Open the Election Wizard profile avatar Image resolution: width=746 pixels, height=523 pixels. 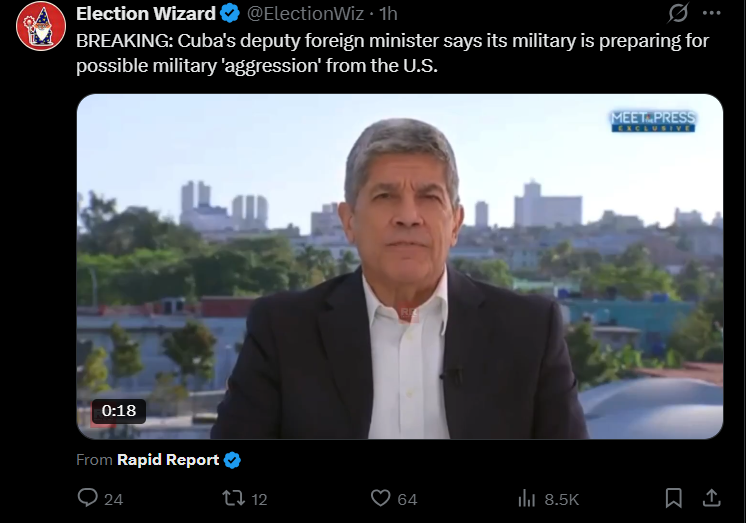(x=41, y=26)
